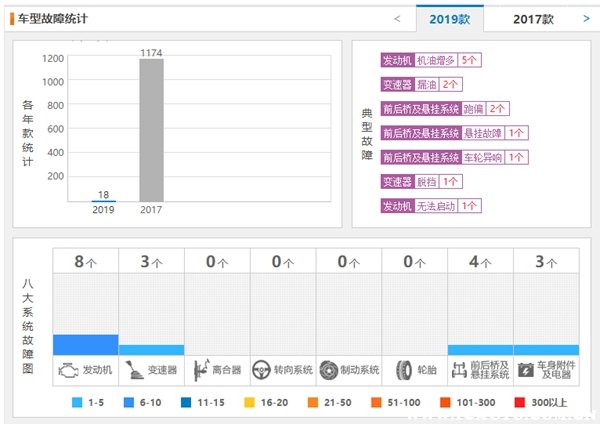Image resolution: width=600 pixels, height=424 pixels.
Task: Open the 发动机 机油增多 fault tag
Action: (x=431, y=60)
